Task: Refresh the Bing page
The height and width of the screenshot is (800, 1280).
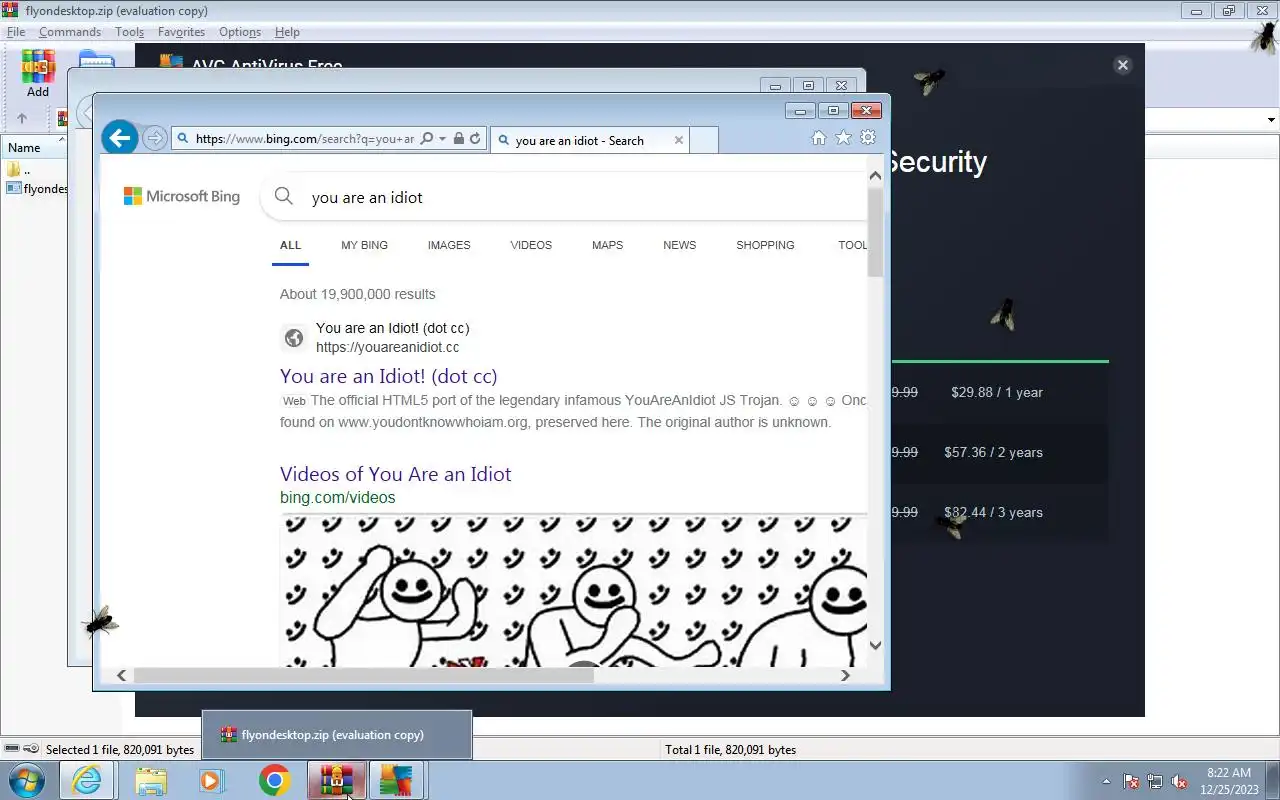Action: coord(475,139)
